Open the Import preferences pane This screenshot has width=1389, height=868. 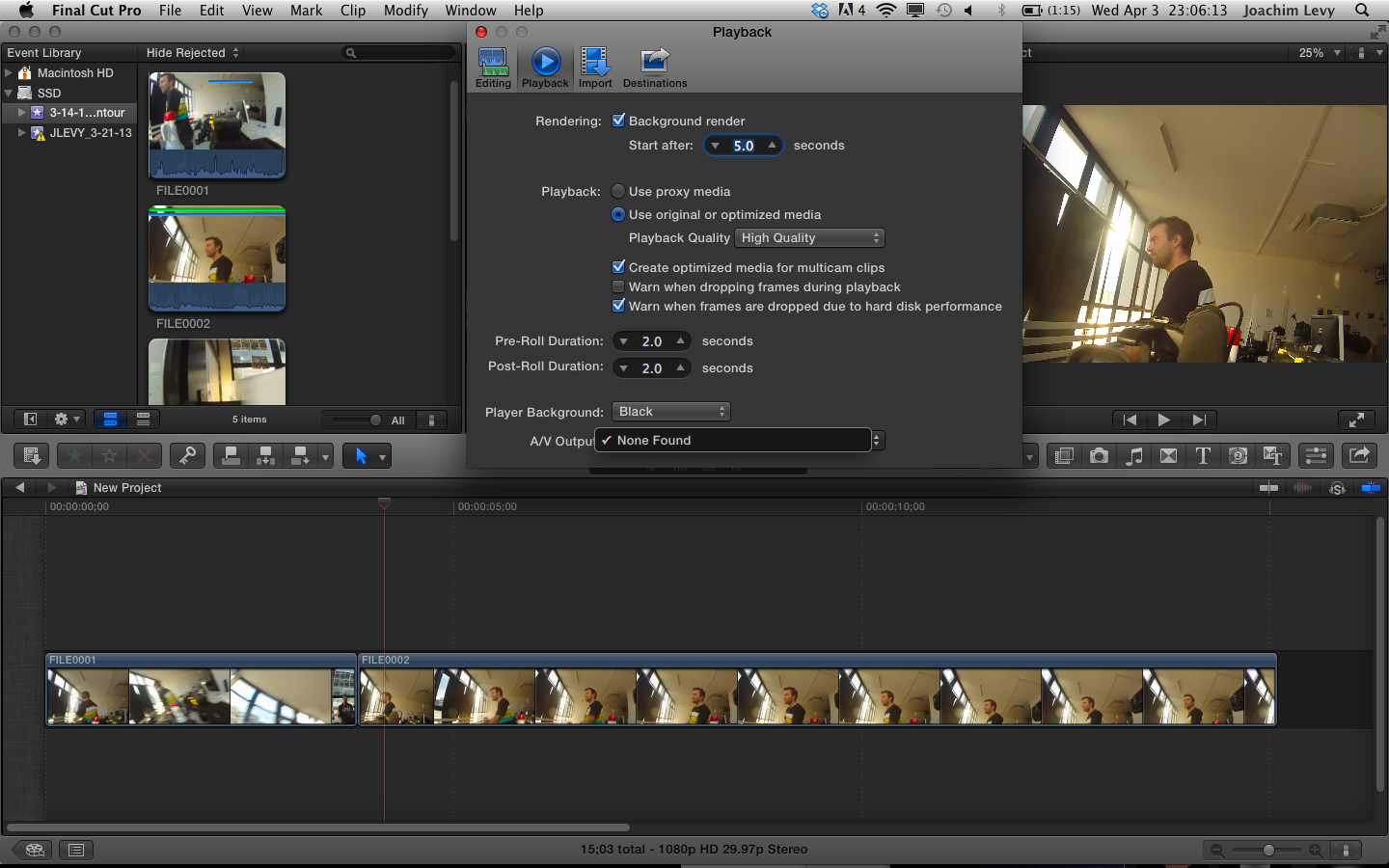click(595, 68)
